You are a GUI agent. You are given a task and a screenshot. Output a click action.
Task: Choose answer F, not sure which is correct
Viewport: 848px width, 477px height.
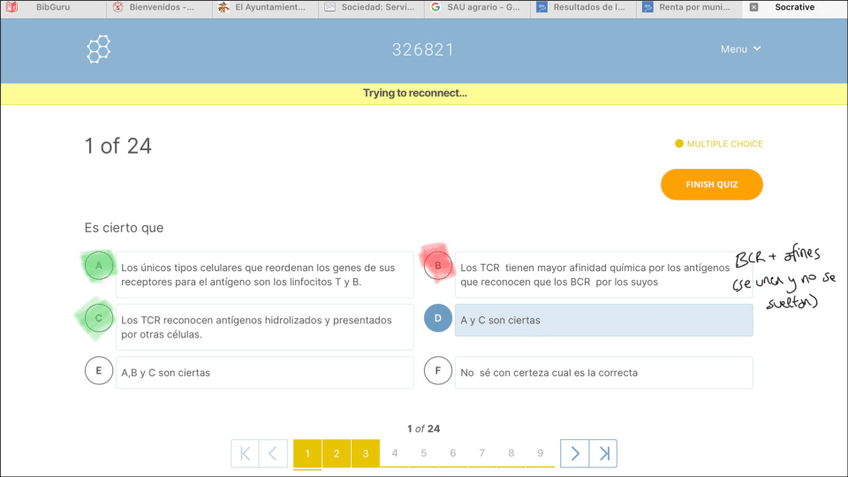[x=438, y=371]
